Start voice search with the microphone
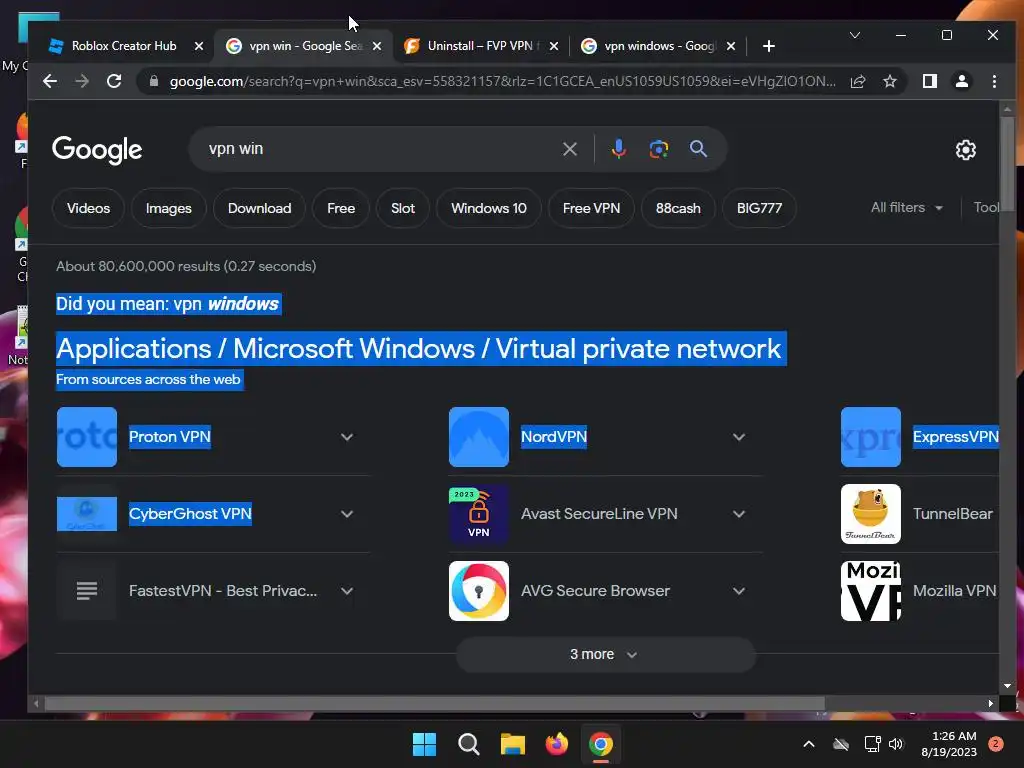The height and width of the screenshot is (768, 1024). [x=618, y=149]
